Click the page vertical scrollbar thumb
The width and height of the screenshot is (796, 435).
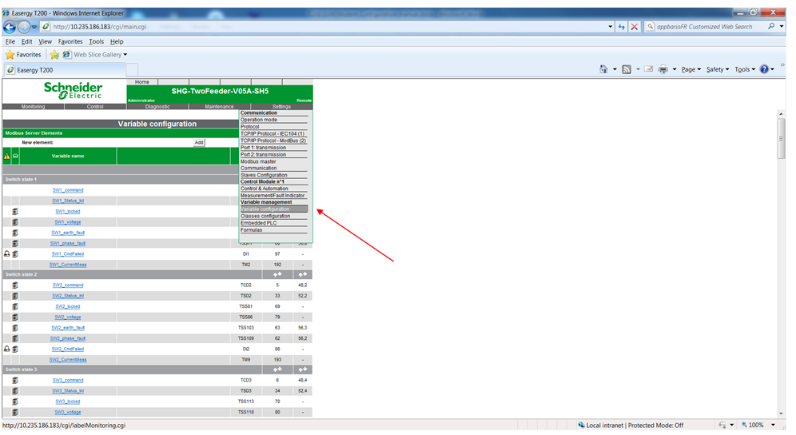pyautogui.click(x=781, y=139)
